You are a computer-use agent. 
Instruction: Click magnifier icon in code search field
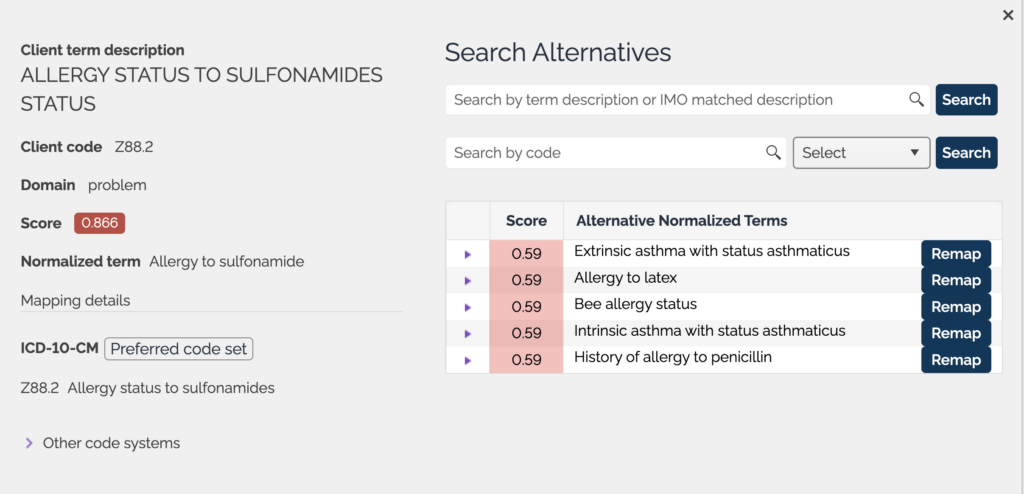click(773, 153)
